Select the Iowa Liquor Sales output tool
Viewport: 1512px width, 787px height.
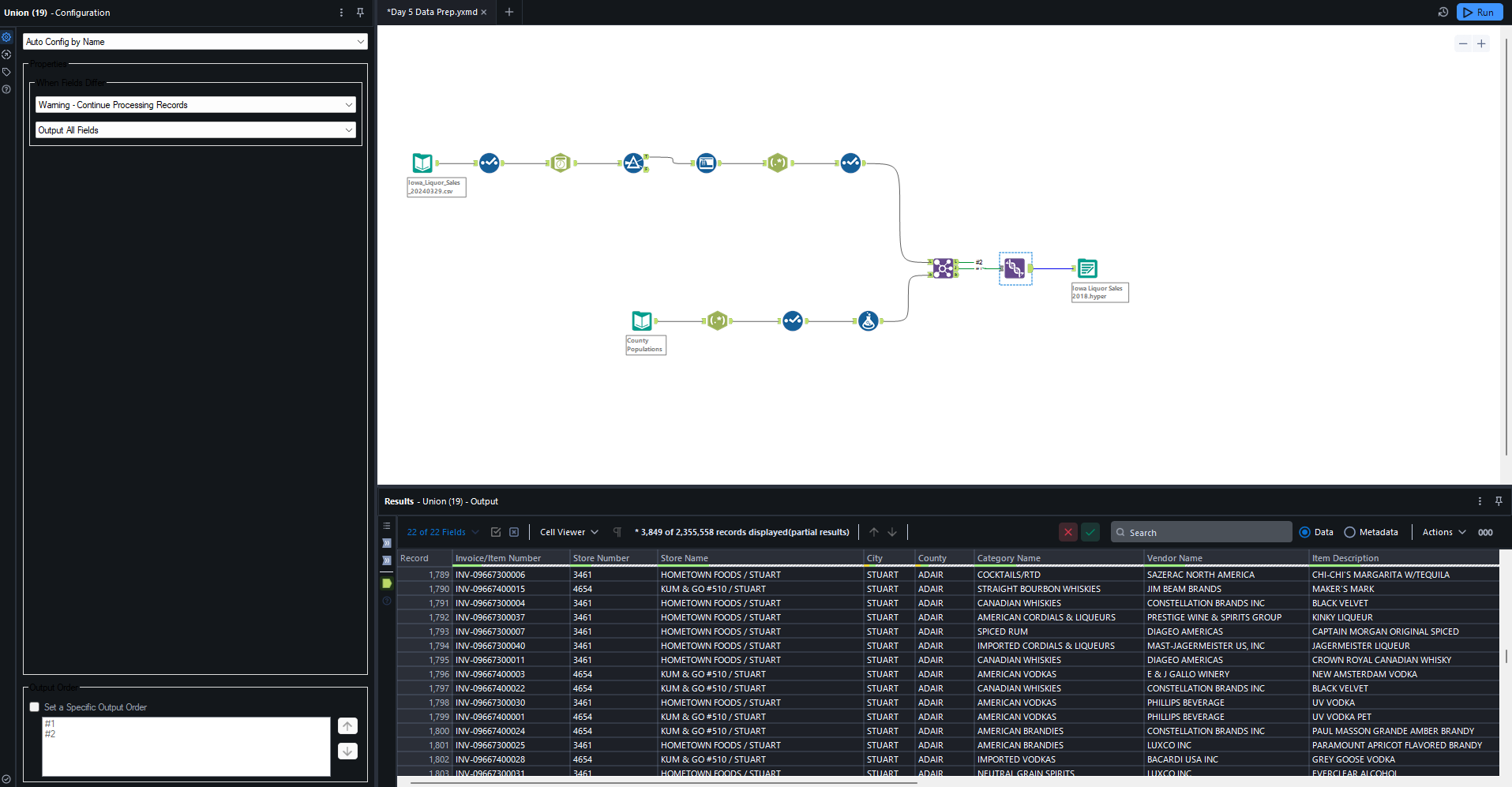(1087, 268)
